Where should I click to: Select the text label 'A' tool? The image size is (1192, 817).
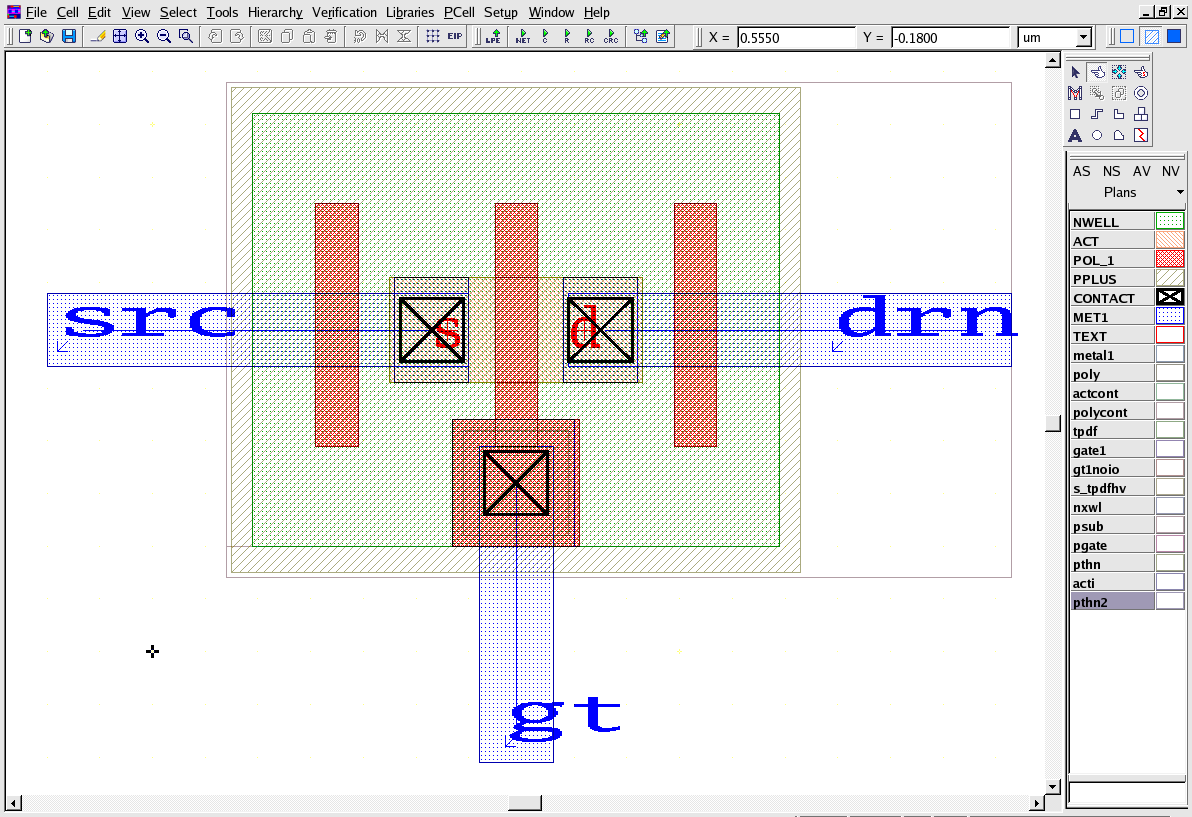coord(1075,136)
